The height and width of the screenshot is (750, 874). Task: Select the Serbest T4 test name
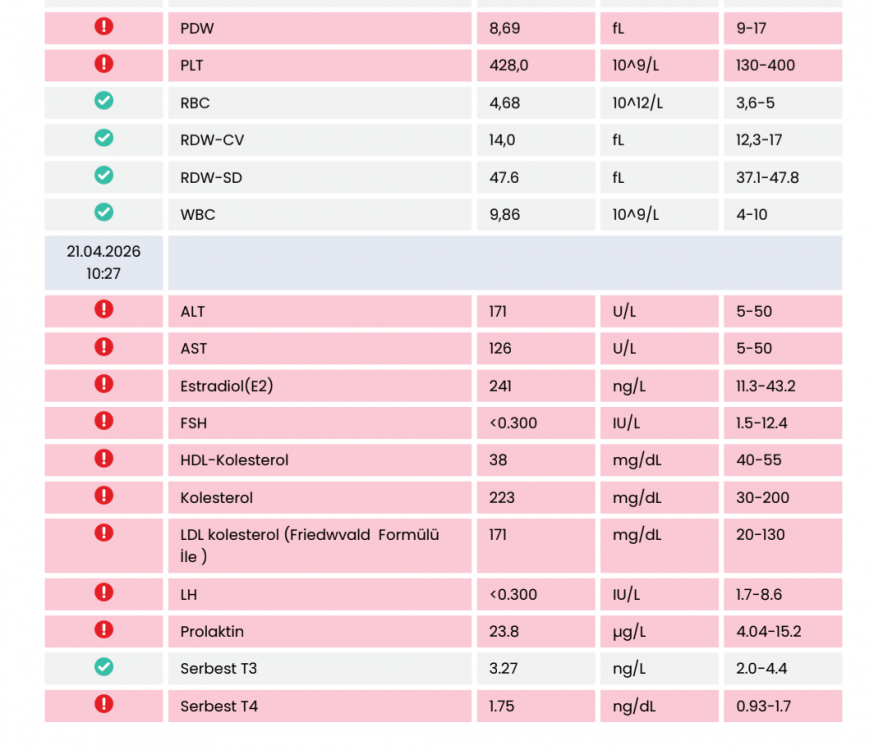[x=219, y=706]
